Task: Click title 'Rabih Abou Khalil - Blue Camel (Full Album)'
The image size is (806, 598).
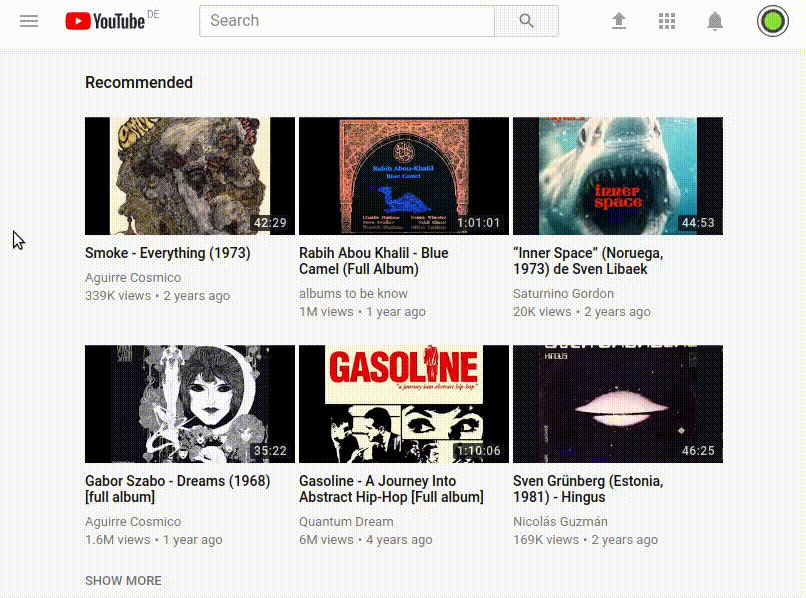Action: tap(374, 261)
